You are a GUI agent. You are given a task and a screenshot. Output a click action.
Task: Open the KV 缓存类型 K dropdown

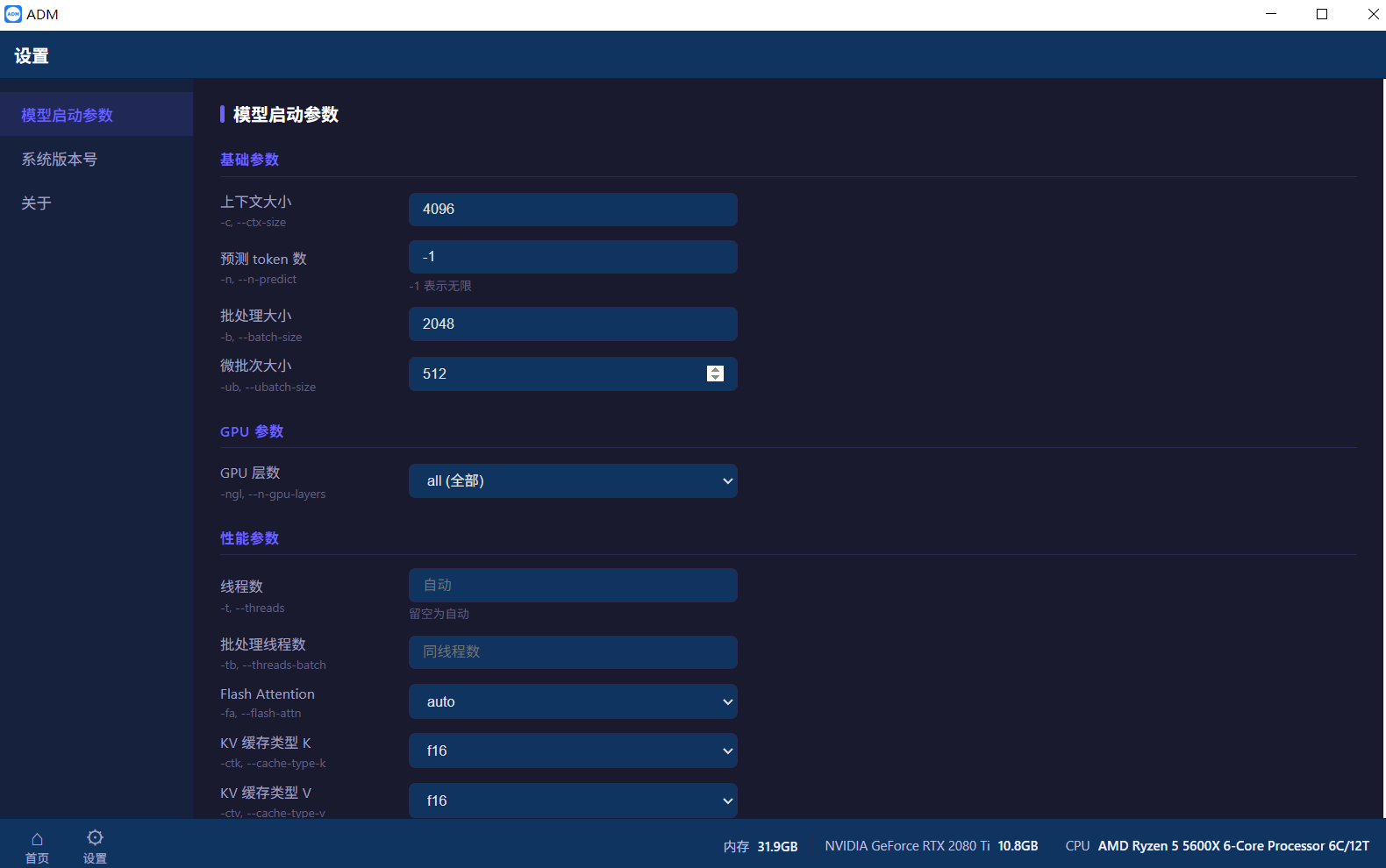573,751
